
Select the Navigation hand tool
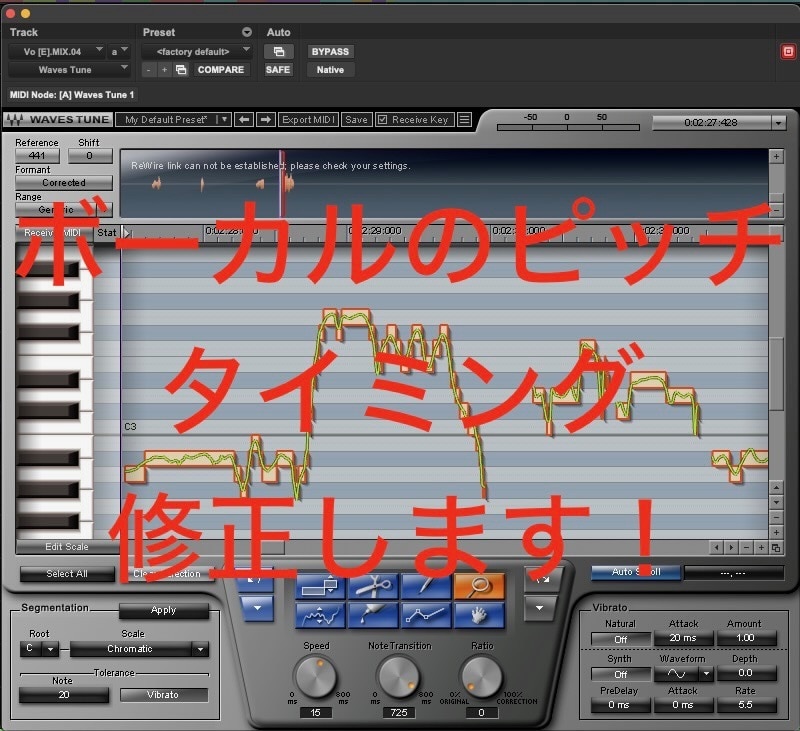[479, 615]
